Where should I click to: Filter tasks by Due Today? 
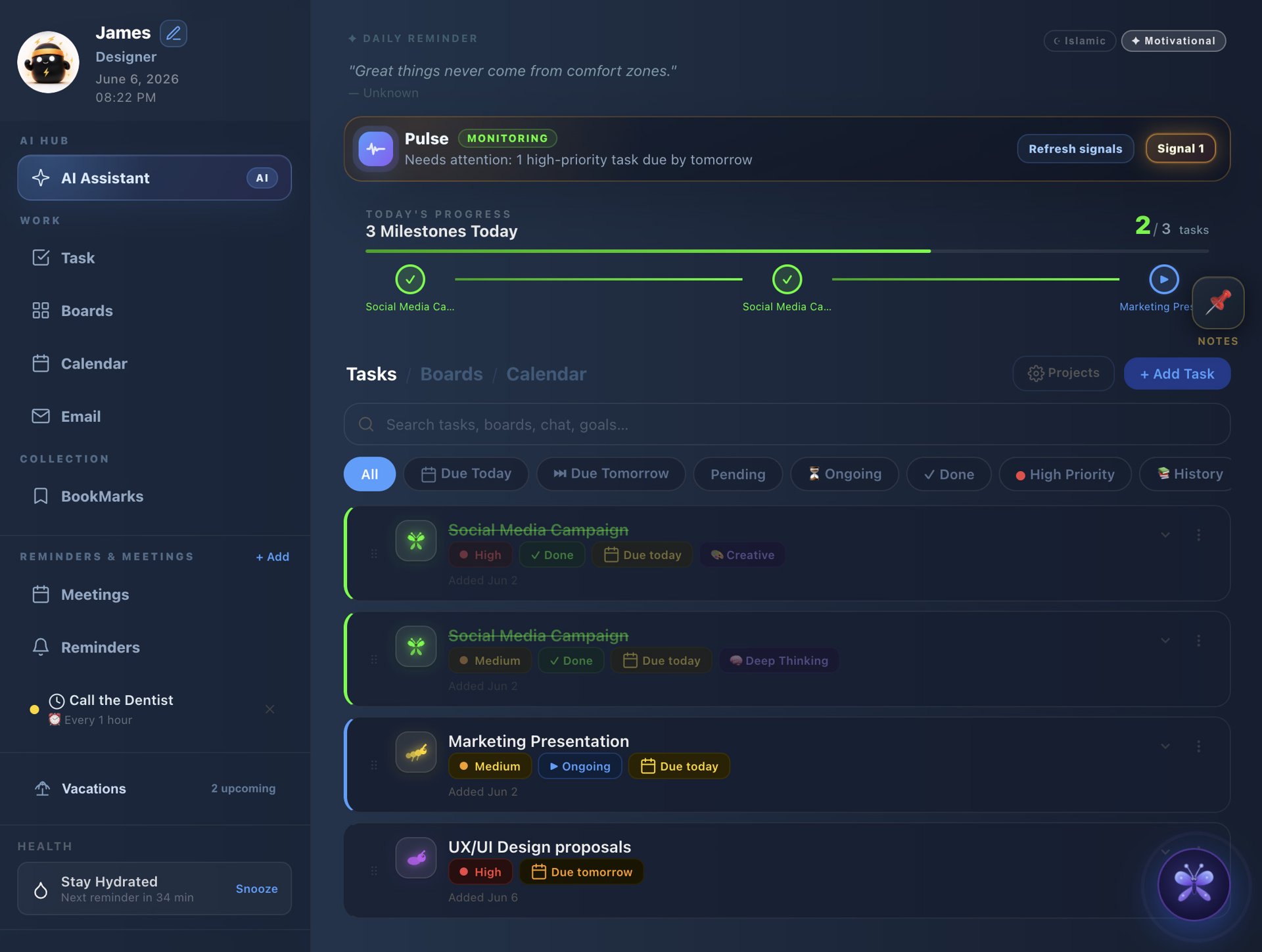[466, 474]
